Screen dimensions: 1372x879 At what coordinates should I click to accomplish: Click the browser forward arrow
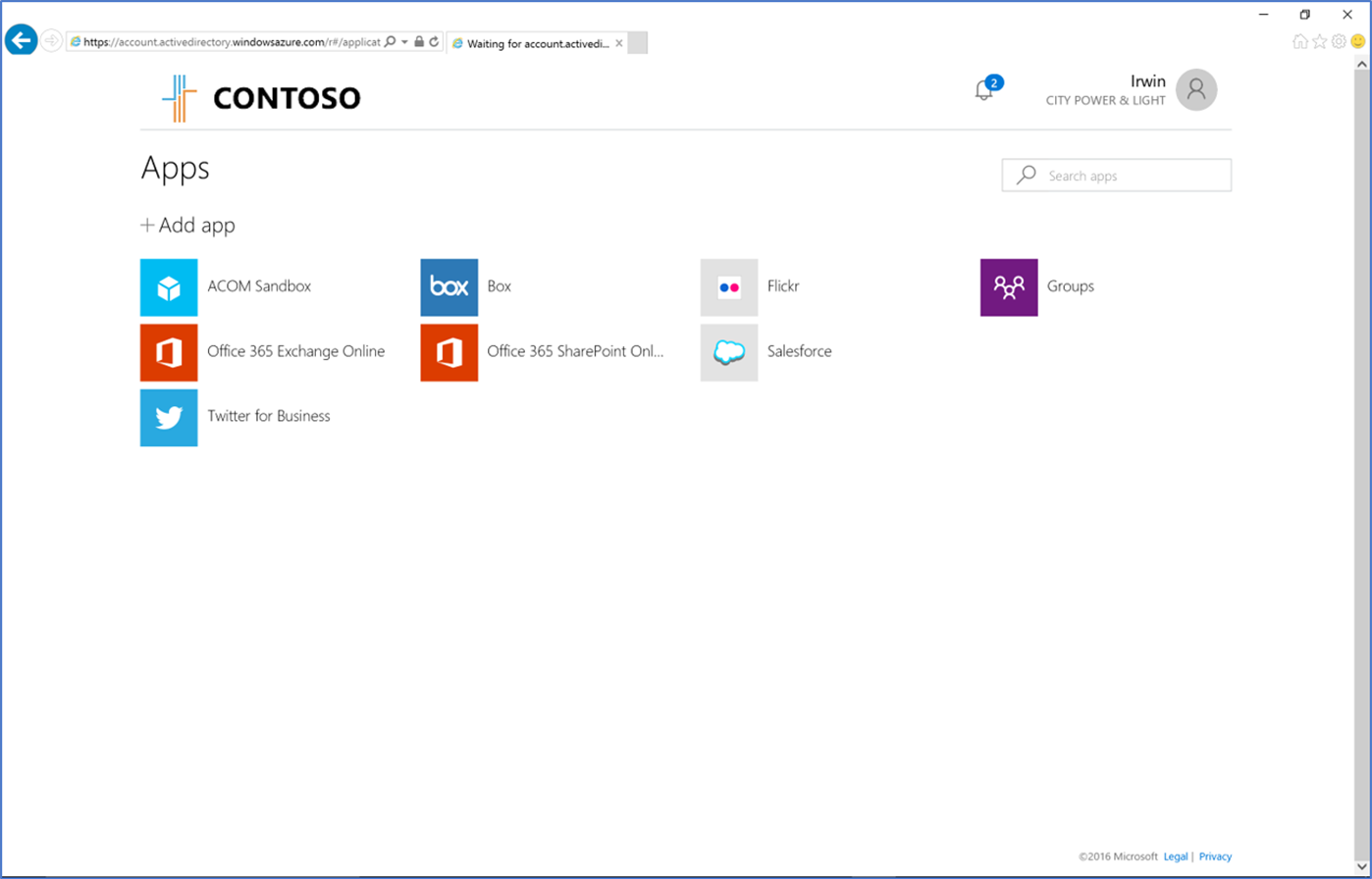51,41
